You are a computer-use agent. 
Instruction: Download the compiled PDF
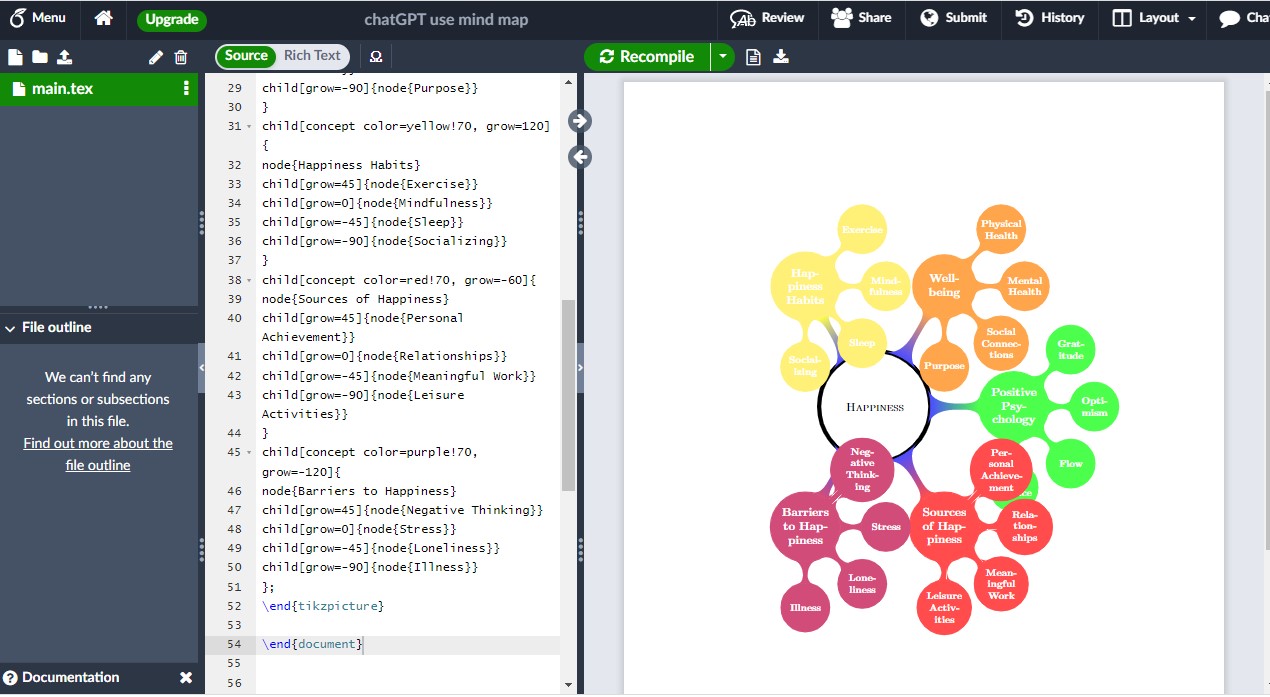click(781, 56)
